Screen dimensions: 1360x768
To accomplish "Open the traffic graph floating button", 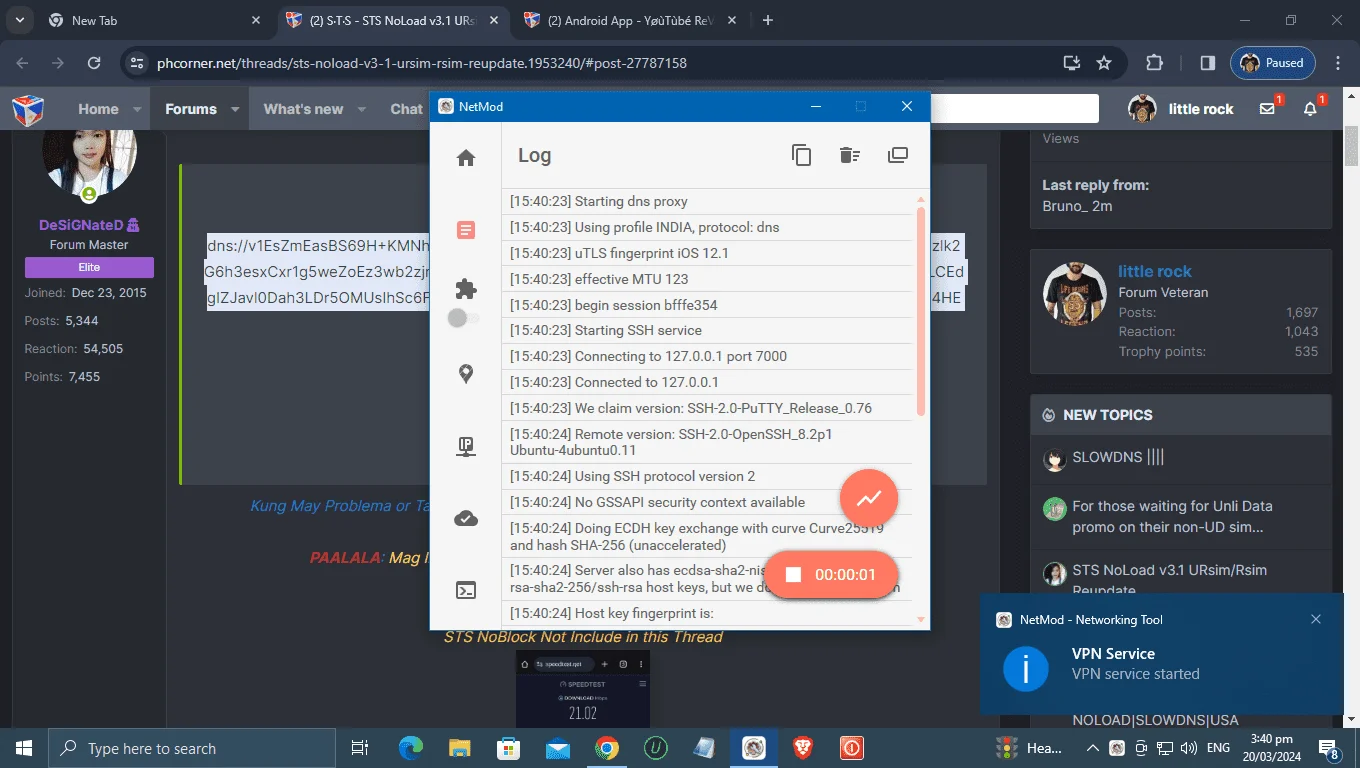I will point(869,497).
